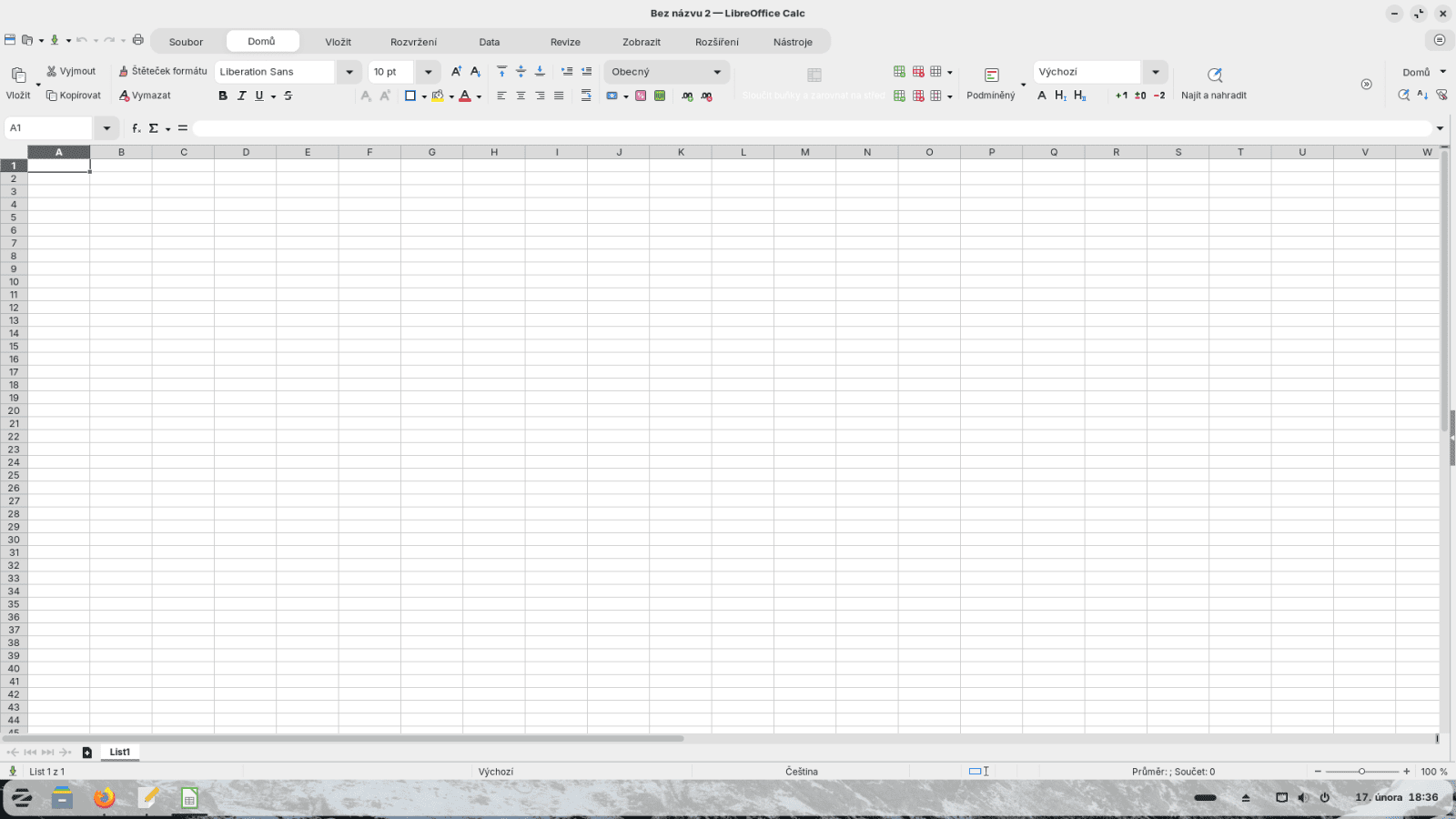Toggle strikethrough formatting
Viewport: 1456px width, 819px height.
coord(288,96)
